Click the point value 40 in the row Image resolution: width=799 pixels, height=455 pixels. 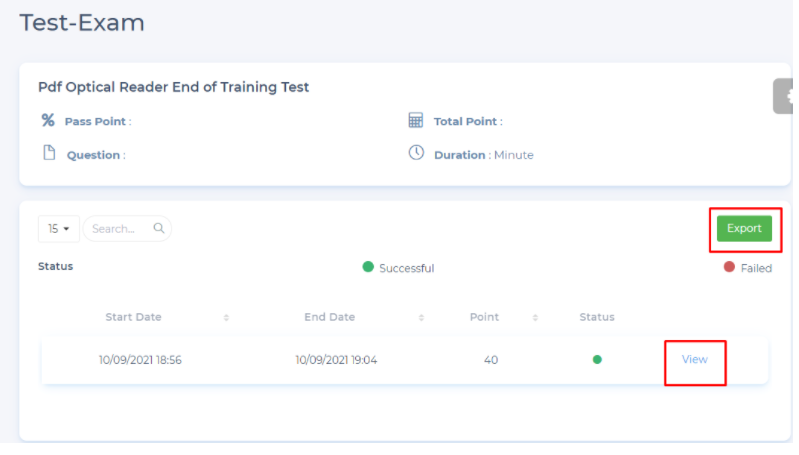[491, 360]
